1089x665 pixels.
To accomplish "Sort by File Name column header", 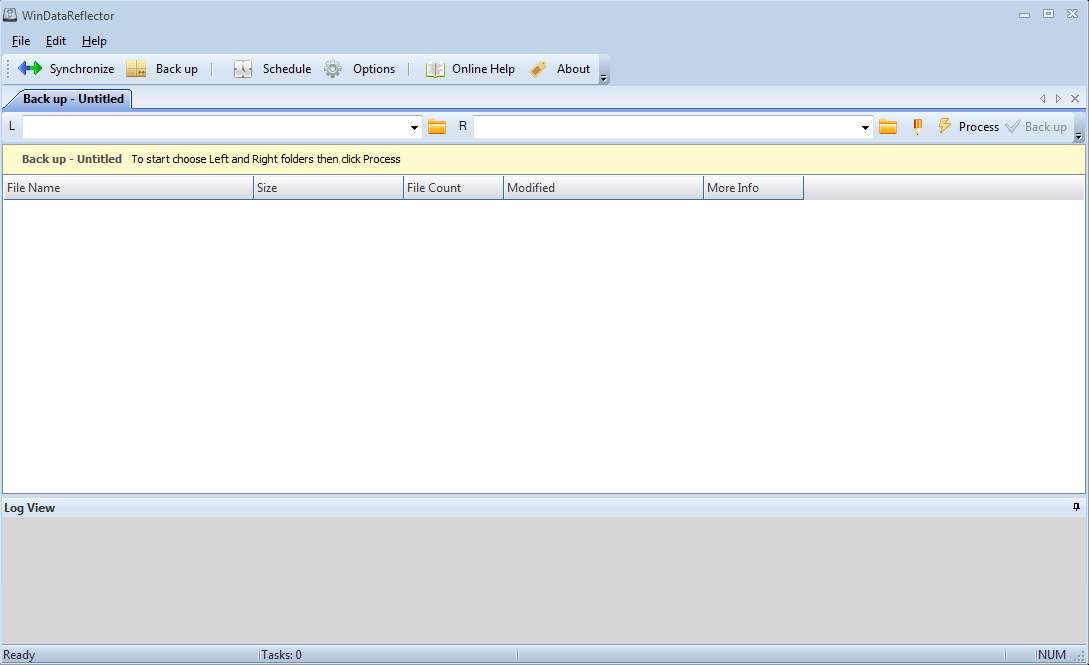I will tap(128, 187).
